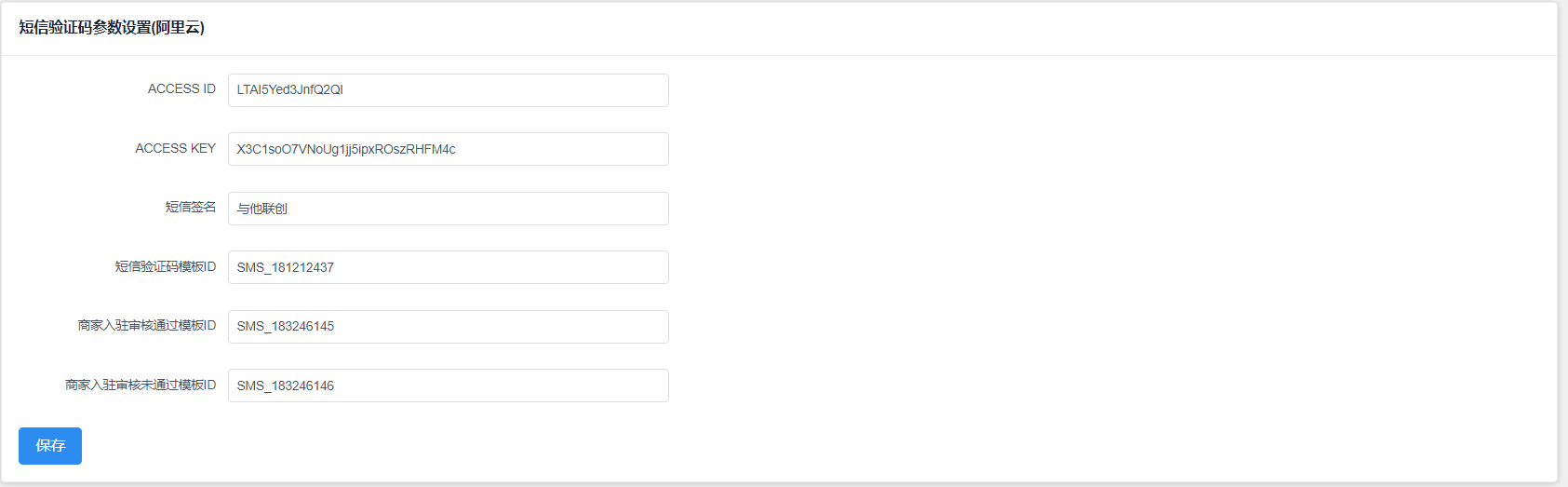Screen dimensions: 1568x487
Task: Click the 短信验证码模板ID label
Action: [165, 267]
